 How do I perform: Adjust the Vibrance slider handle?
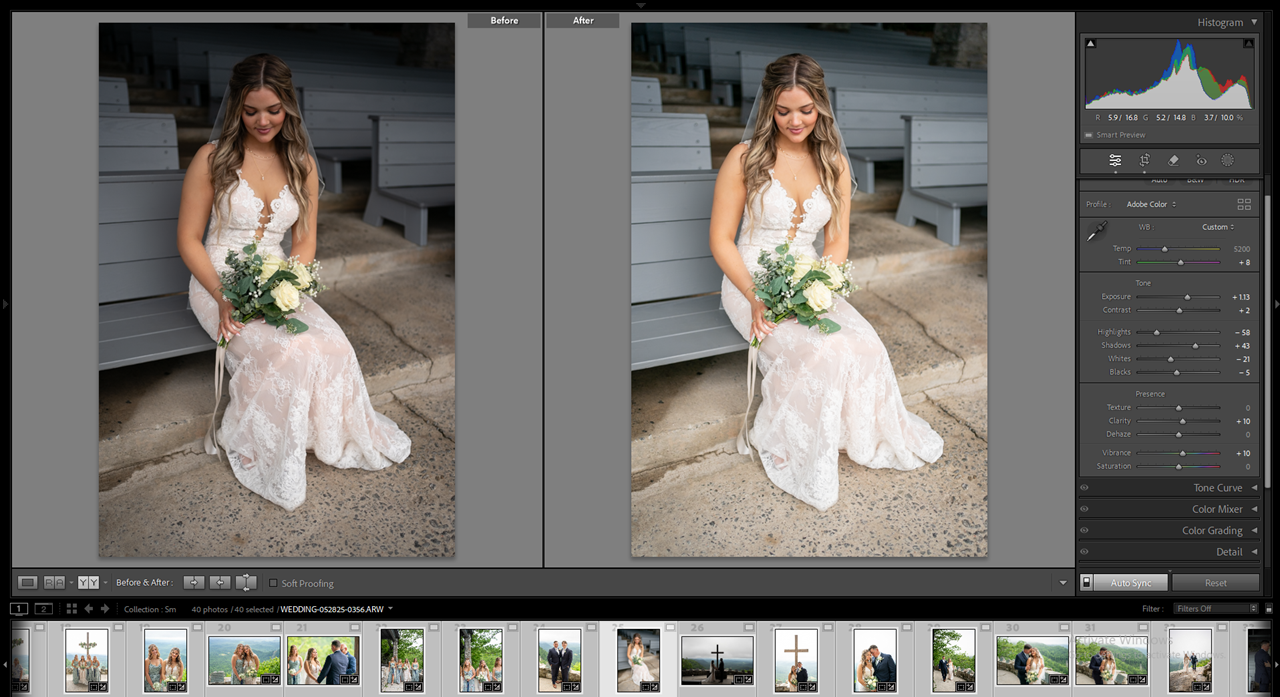click(x=1182, y=453)
